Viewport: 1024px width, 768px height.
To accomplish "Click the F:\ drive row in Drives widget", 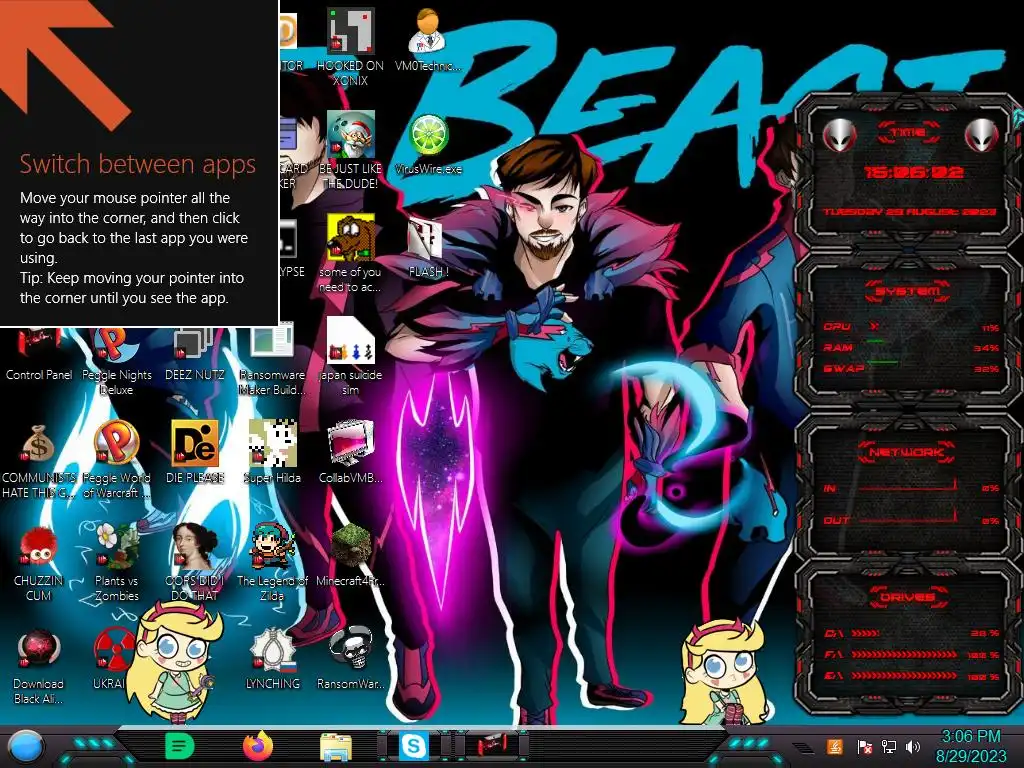I will click(911, 654).
